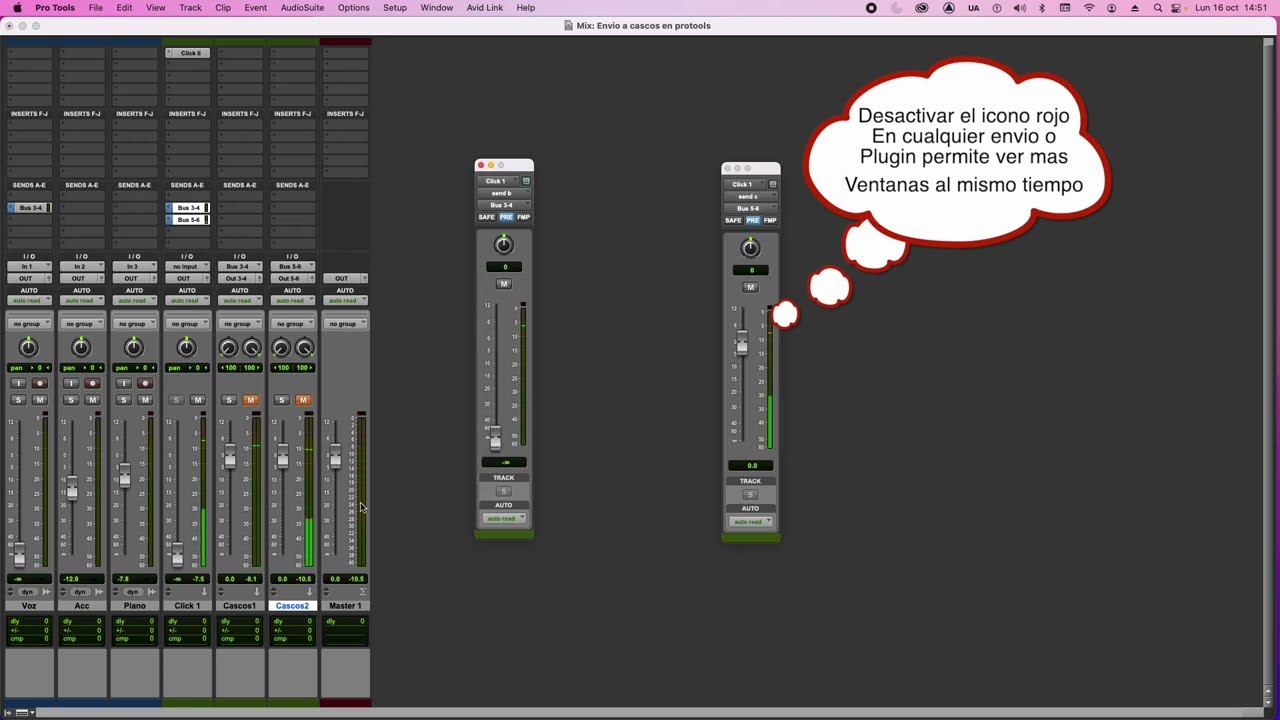Click level value 0.0 in send c window
The image size is (1280, 720).
pos(751,466)
